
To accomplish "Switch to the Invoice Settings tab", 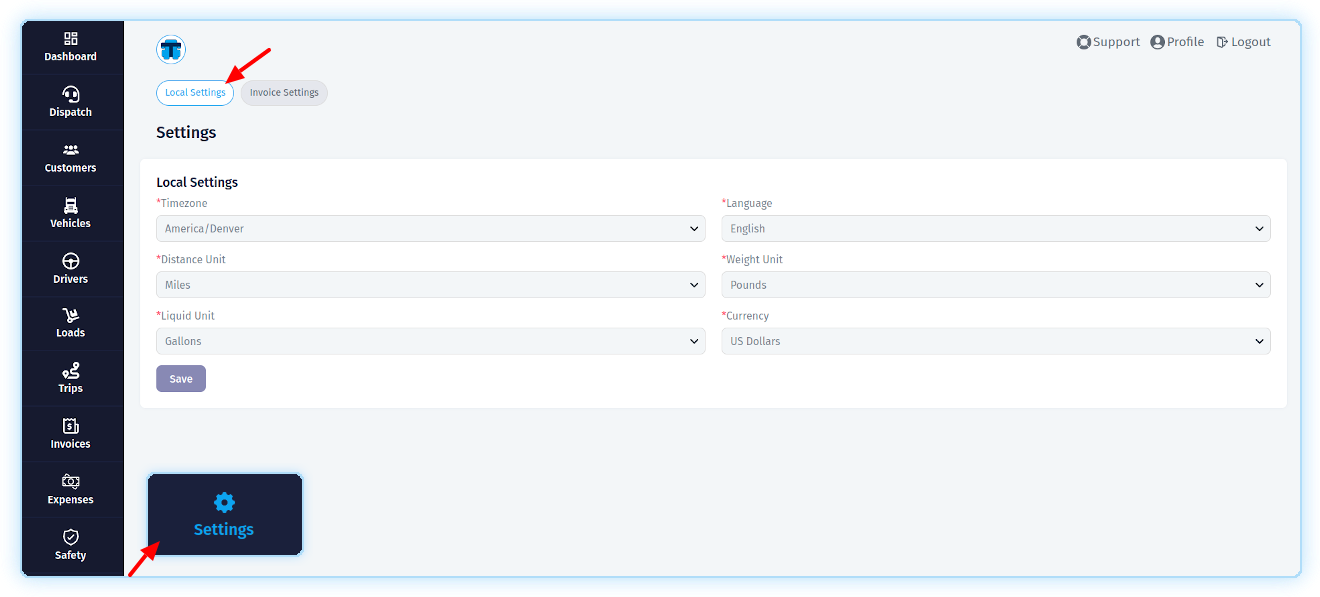I will coord(284,93).
